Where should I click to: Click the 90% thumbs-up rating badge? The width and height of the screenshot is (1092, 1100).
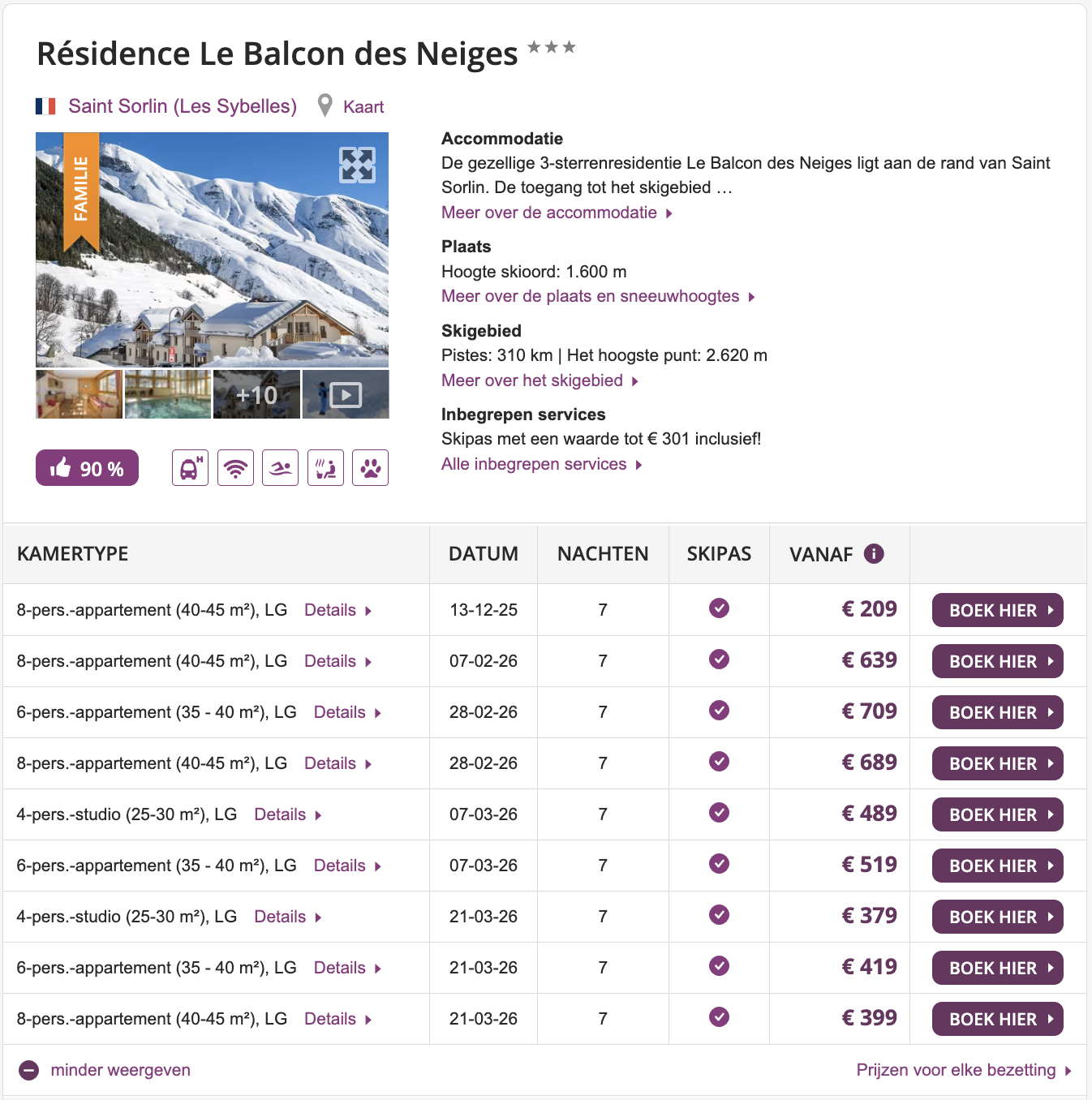pyautogui.click(x=86, y=468)
